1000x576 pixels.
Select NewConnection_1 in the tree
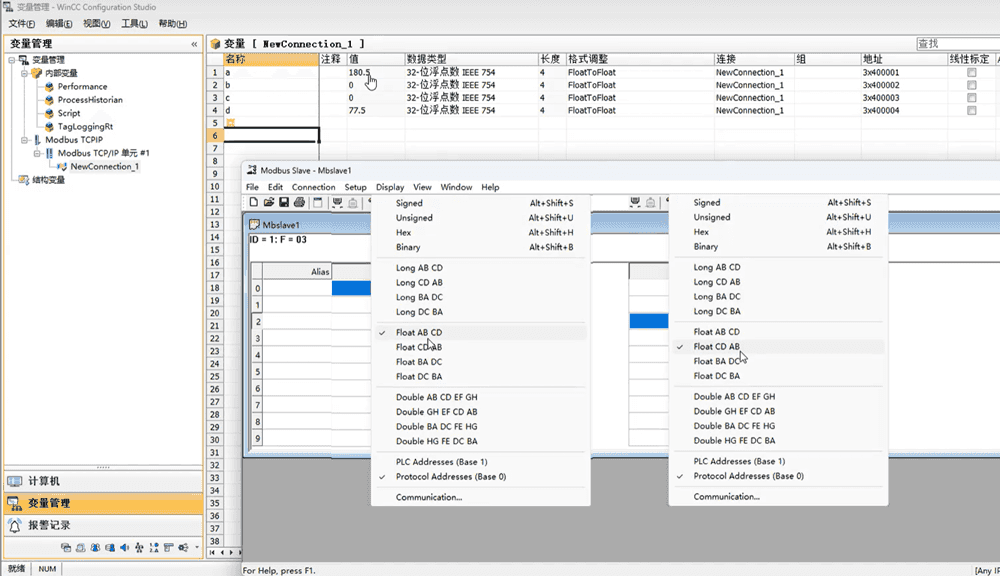point(104,167)
